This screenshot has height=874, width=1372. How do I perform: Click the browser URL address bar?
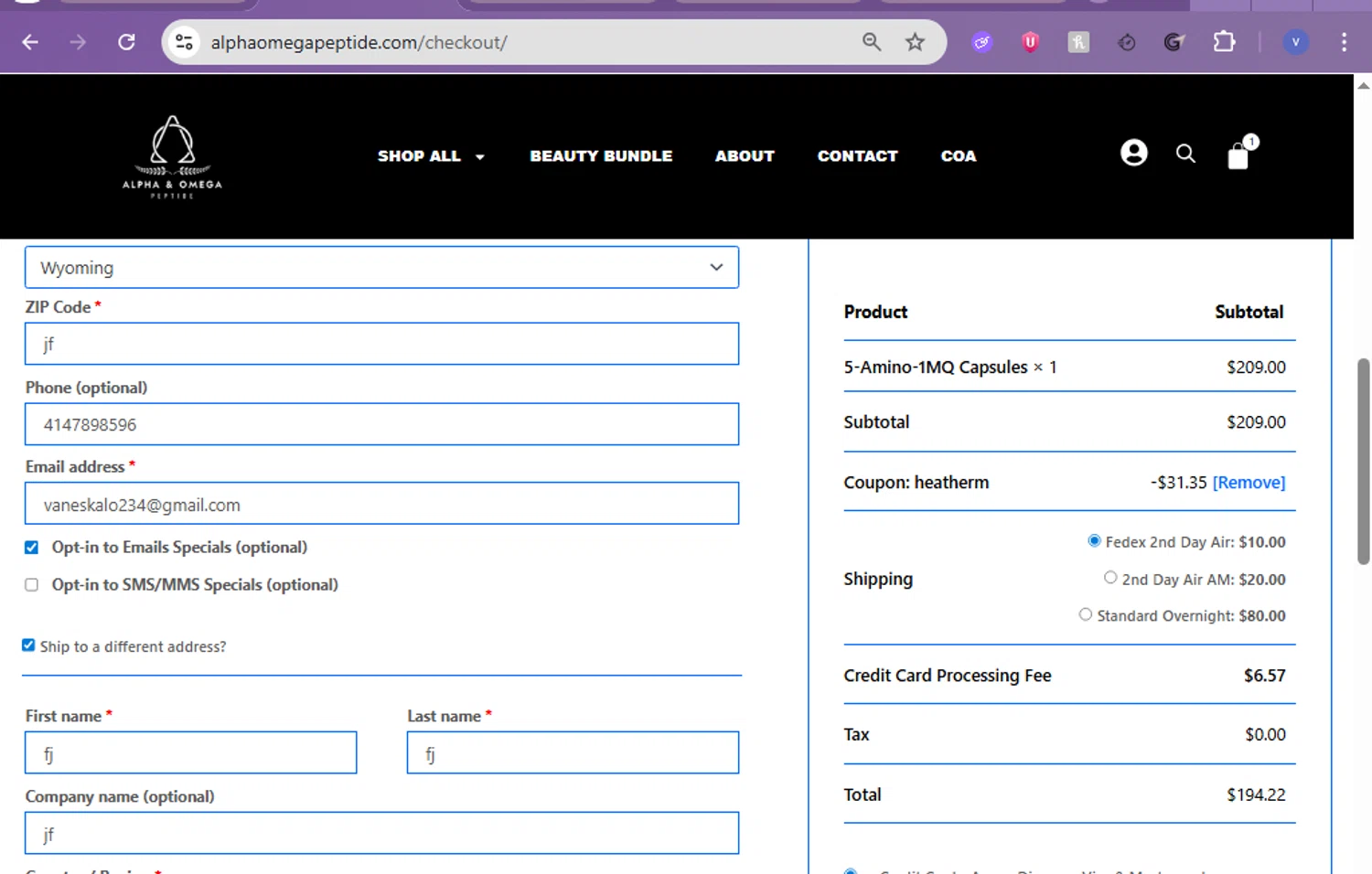click(531, 42)
